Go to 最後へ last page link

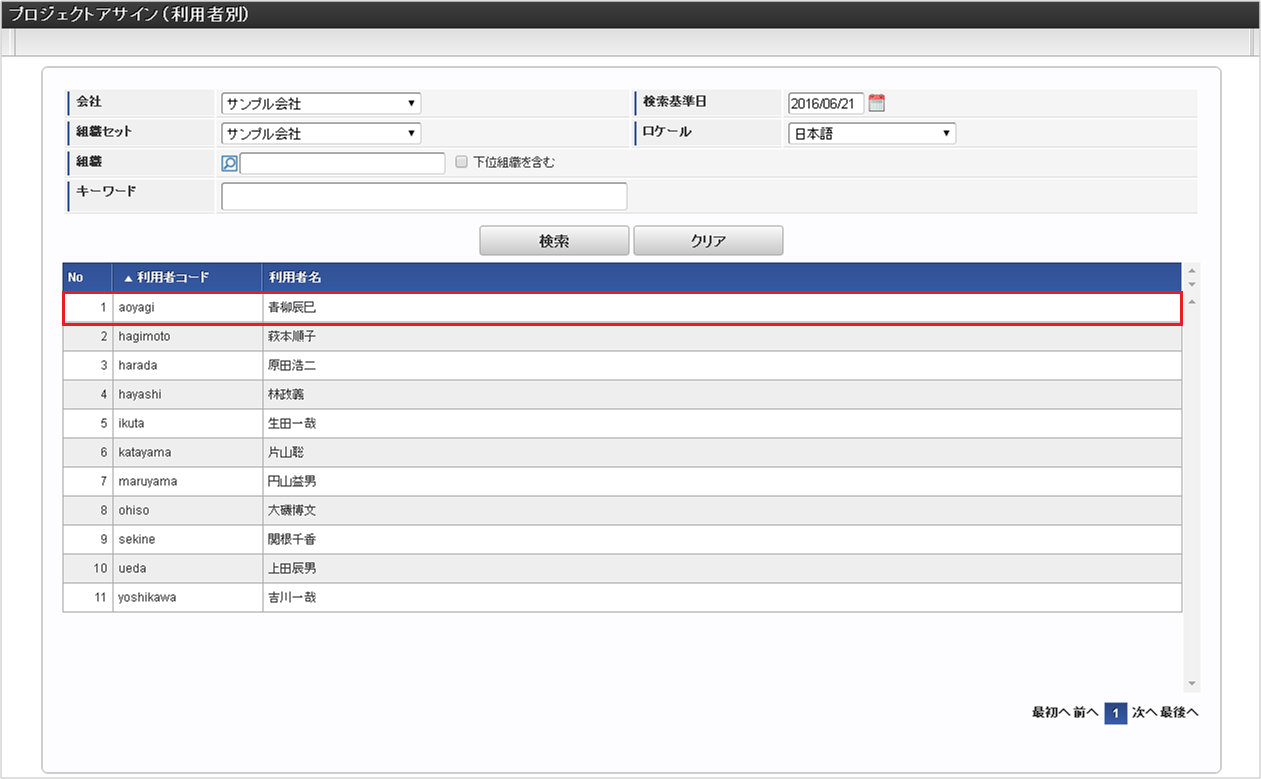[1179, 713]
